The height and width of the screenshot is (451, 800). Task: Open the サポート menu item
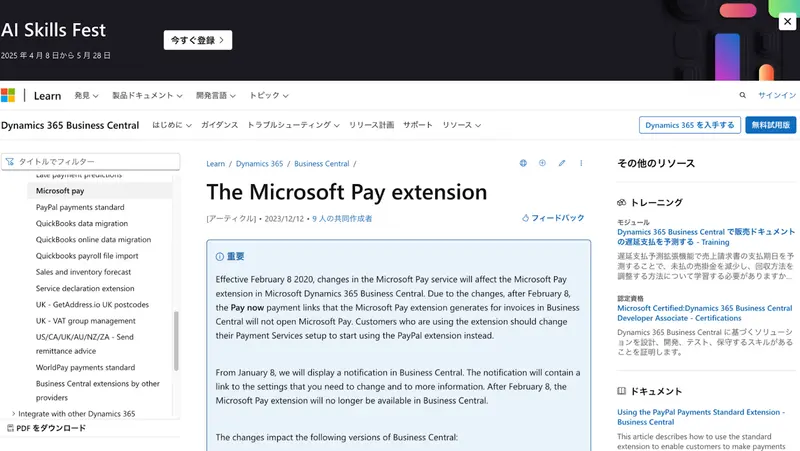point(418,125)
